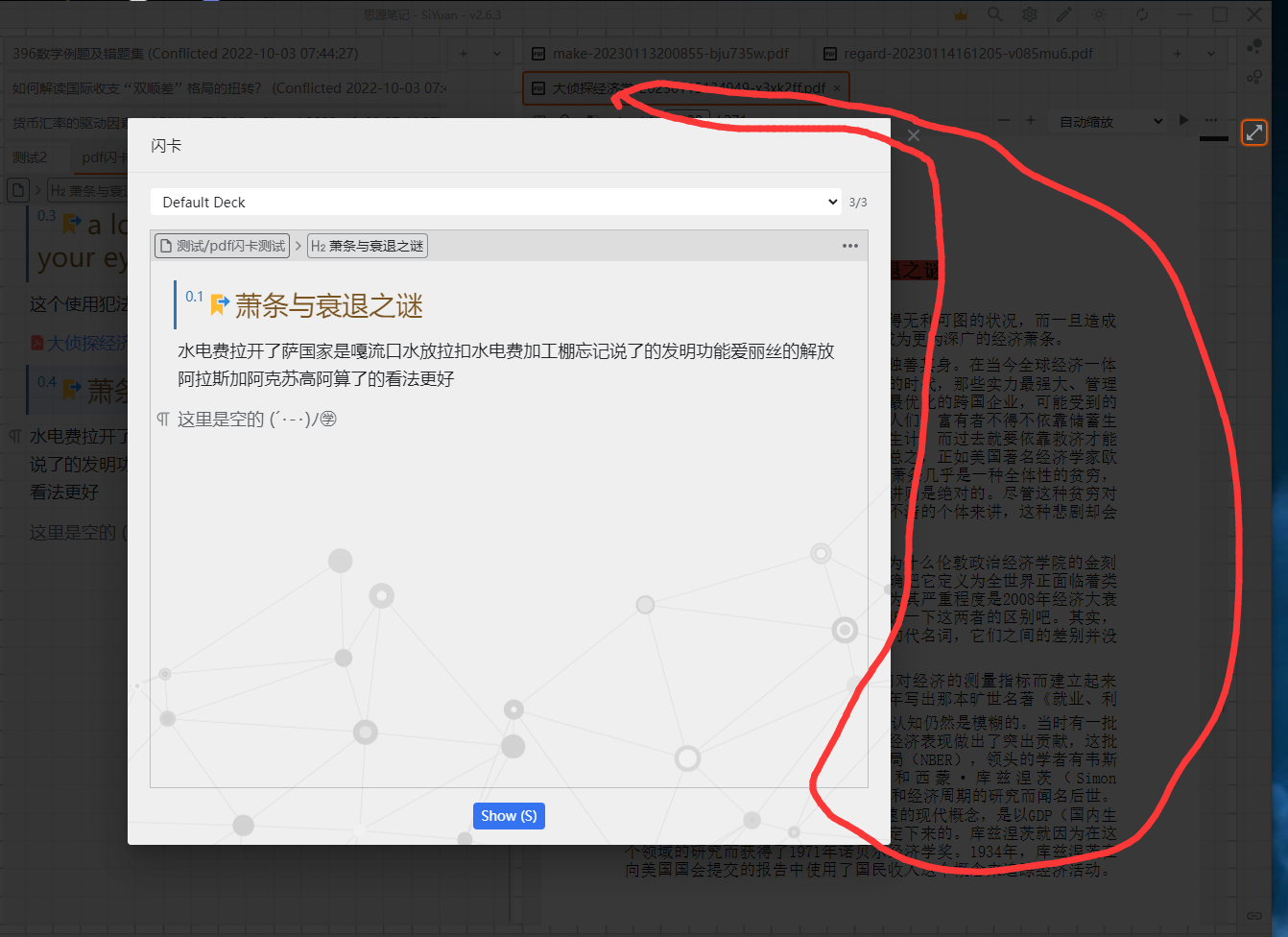Click the 大侦探经济 PDF link in the left document
1288x937 pixels.
[87, 343]
